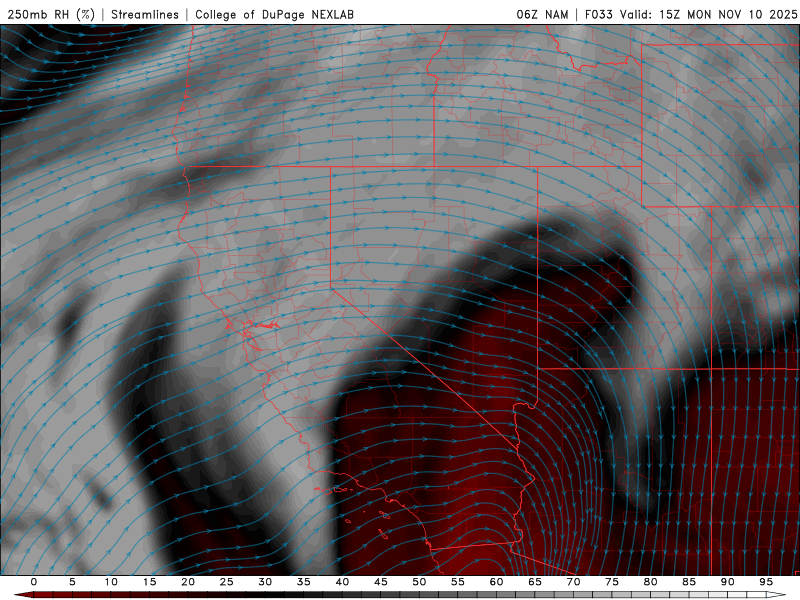Click the colorbar value label '80'
Screen dimensions: 800x600
[x=651, y=582]
